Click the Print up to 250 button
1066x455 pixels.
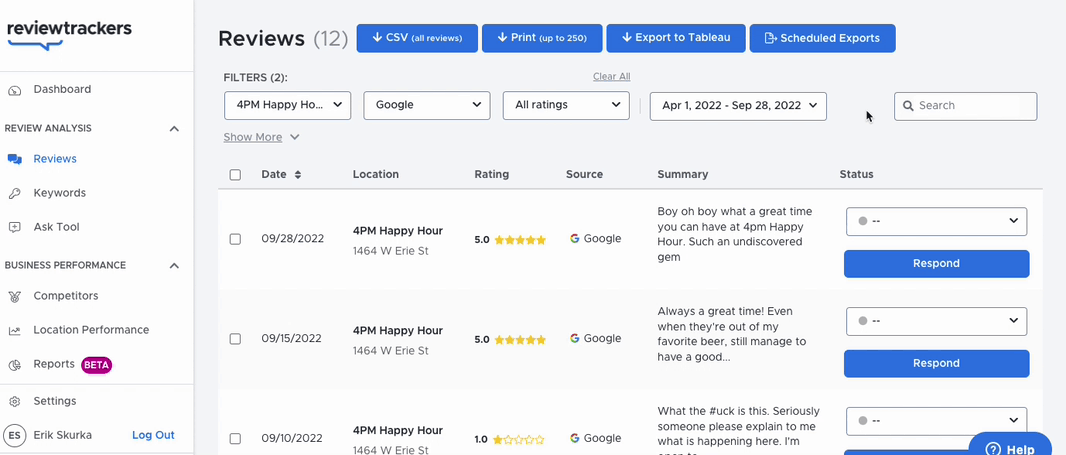542,38
